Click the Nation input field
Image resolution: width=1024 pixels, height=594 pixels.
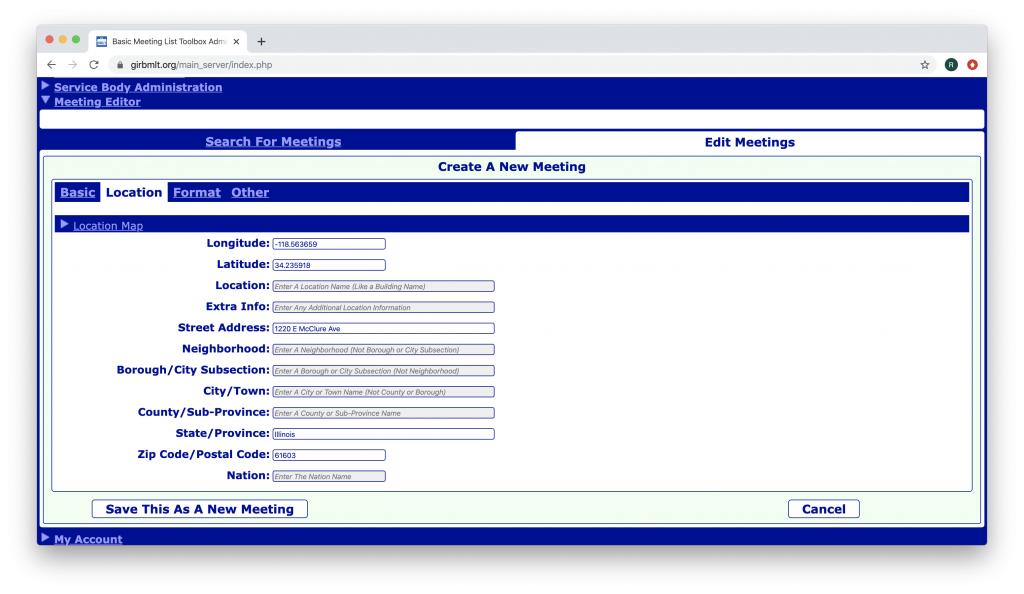[x=328, y=476]
